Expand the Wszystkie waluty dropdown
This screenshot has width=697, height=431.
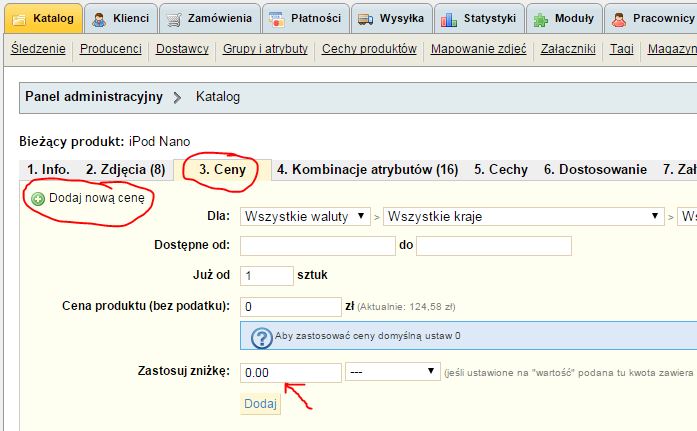[x=305, y=217]
